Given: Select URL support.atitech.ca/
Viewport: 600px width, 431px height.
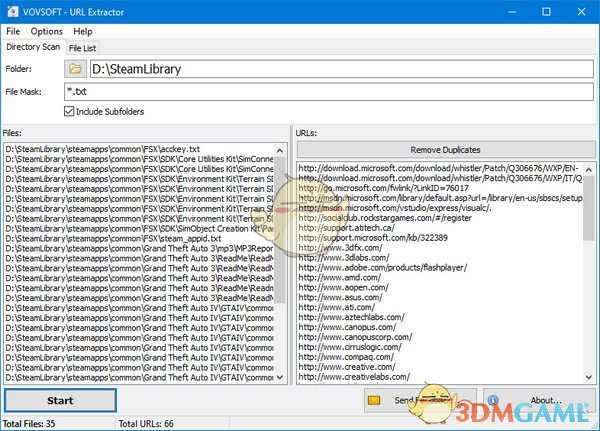Looking at the screenshot, I should click(x=440, y=228).
